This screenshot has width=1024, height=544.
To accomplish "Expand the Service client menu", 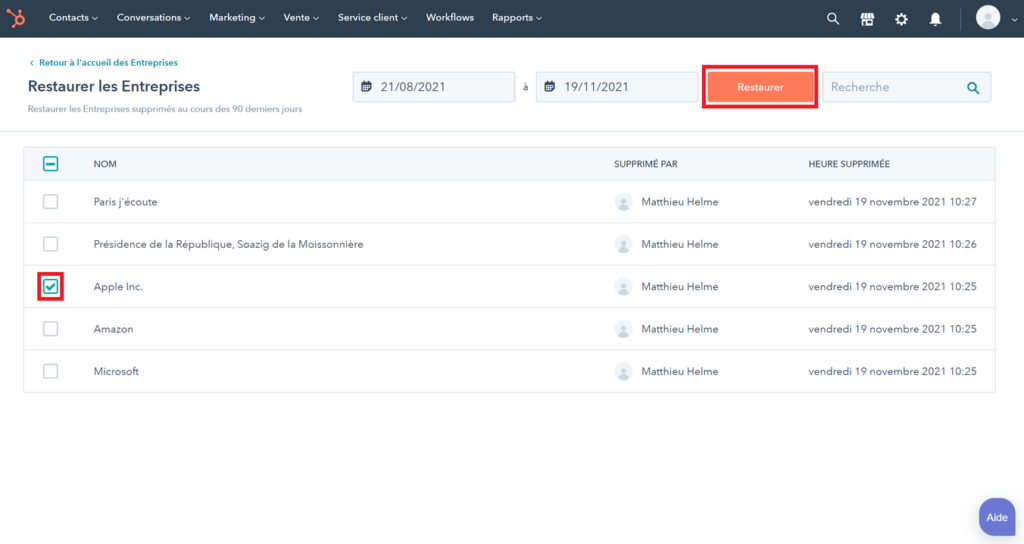I will click(372, 18).
